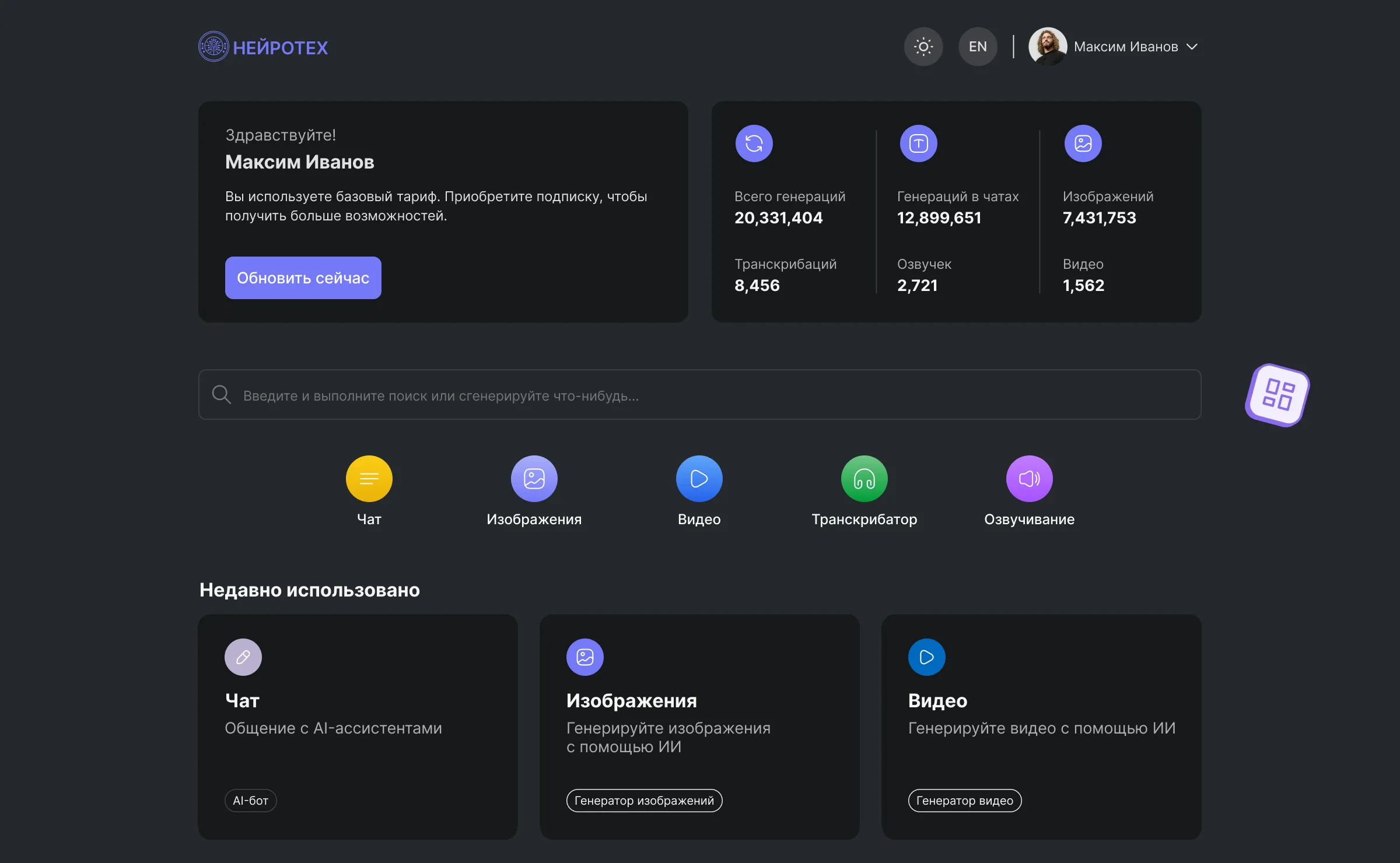
Task: Open the blue Видео tool icon
Action: (699, 478)
